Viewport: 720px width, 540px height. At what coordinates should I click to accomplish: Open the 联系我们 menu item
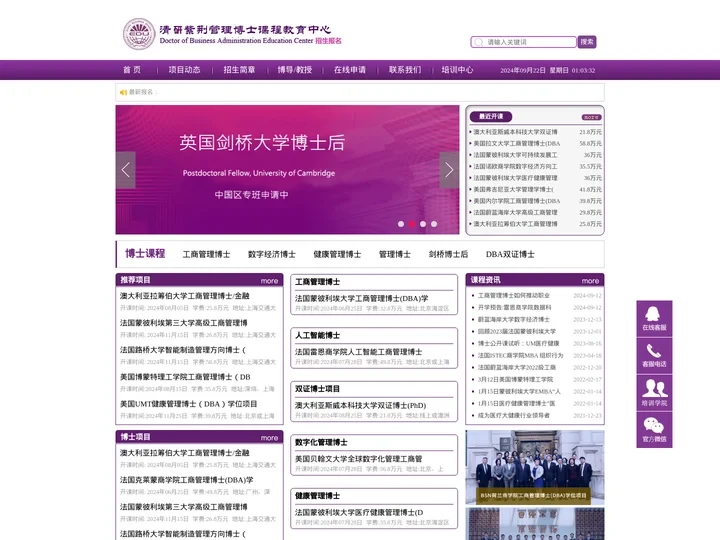405,70
